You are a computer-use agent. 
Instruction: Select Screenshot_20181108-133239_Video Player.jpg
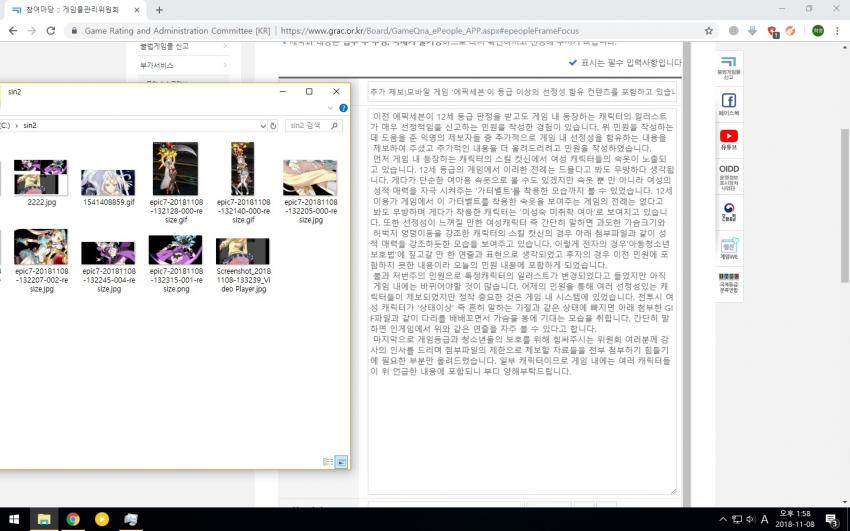click(243, 265)
